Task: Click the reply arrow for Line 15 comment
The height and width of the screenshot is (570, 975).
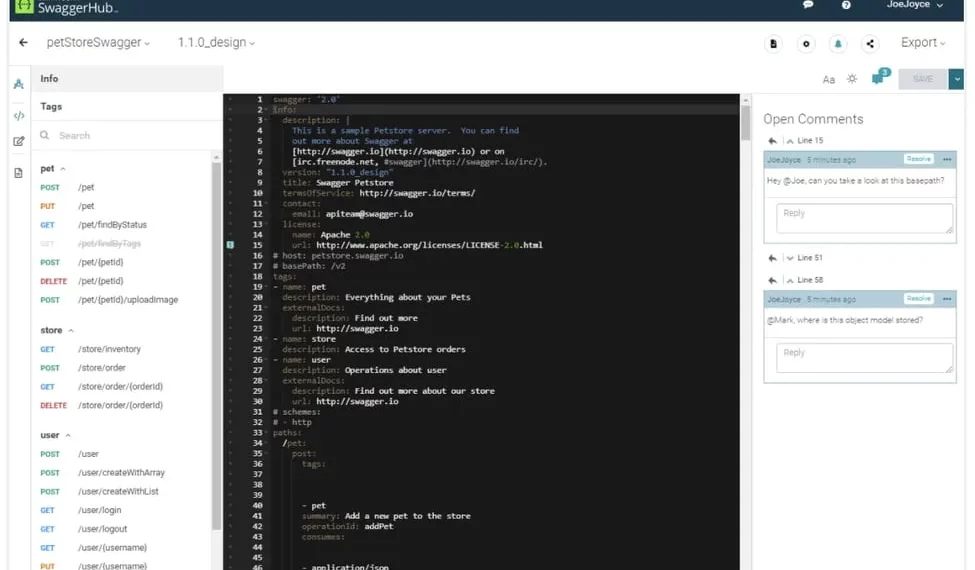Action: coord(772,140)
